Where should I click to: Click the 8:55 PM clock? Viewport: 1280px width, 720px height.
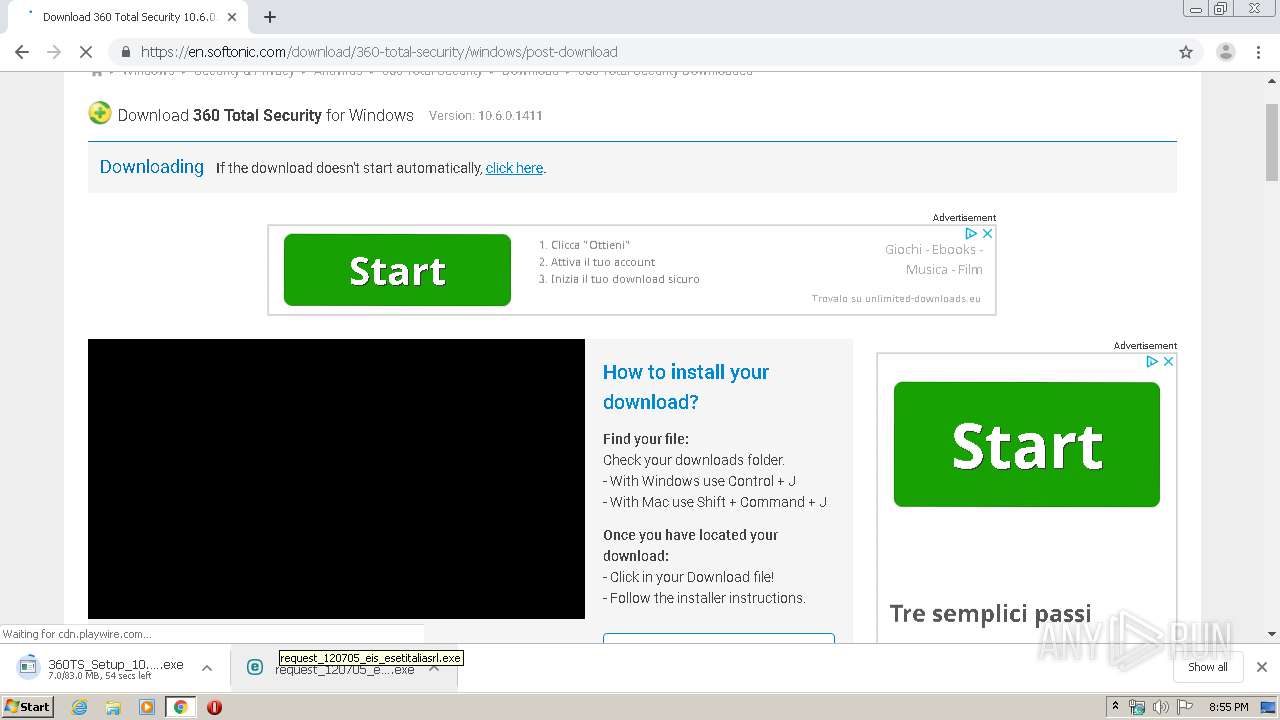(x=1228, y=707)
